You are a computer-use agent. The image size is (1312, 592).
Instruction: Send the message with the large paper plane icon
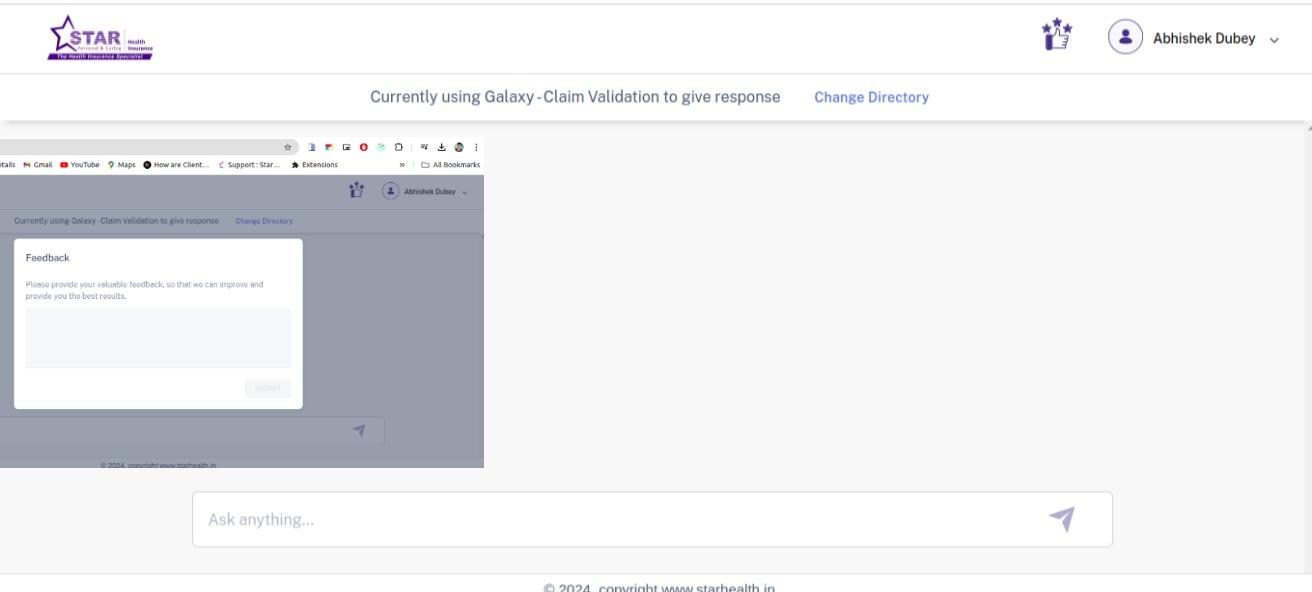(x=1061, y=518)
